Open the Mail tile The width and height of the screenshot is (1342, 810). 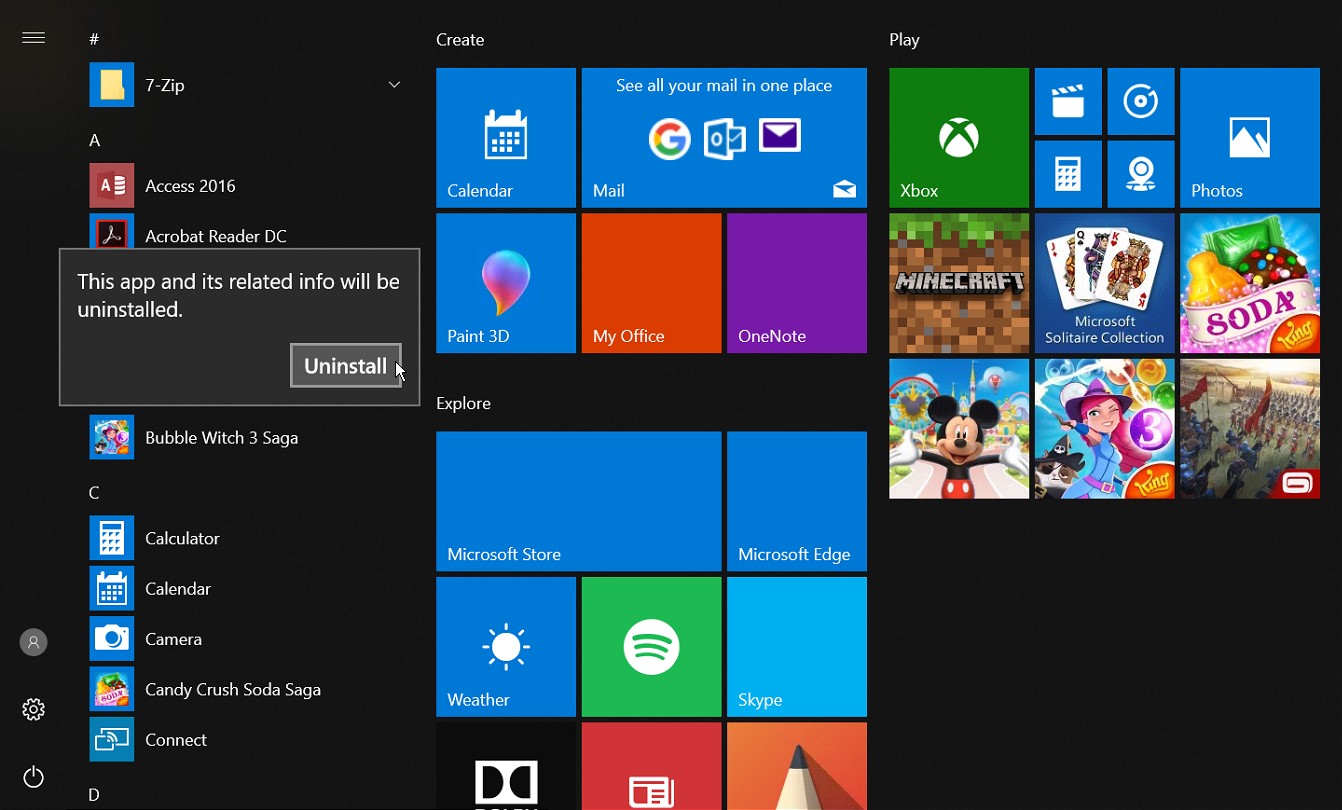[724, 138]
